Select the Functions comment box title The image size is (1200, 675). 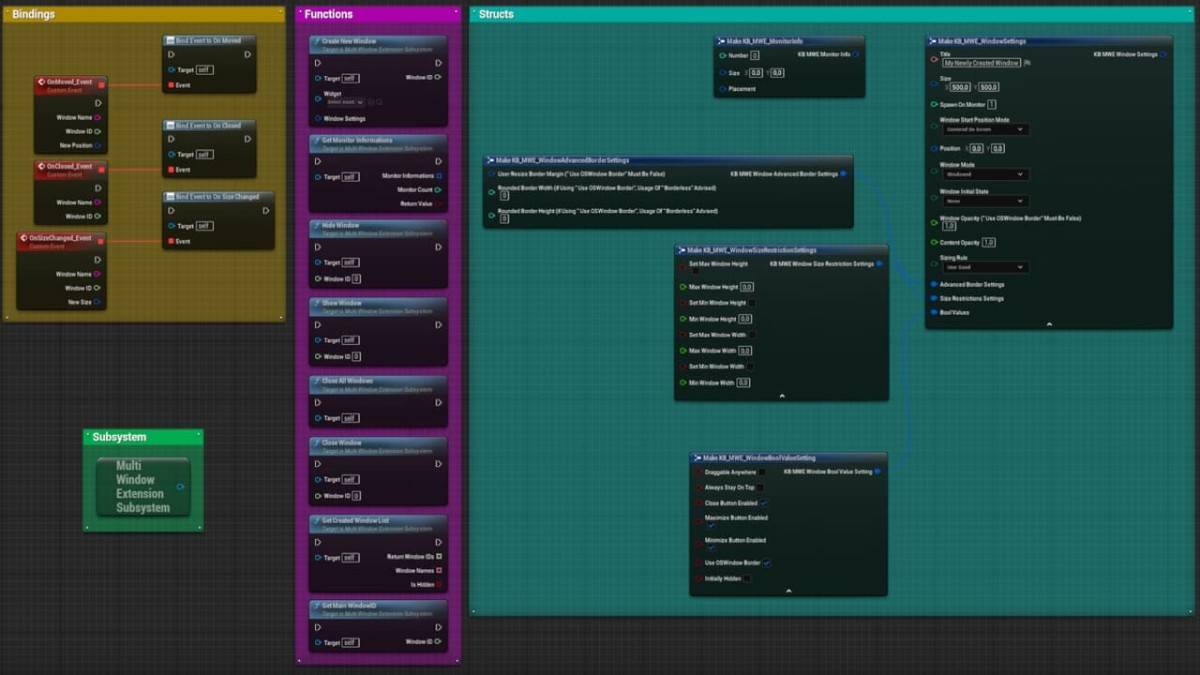pyautogui.click(x=329, y=15)
